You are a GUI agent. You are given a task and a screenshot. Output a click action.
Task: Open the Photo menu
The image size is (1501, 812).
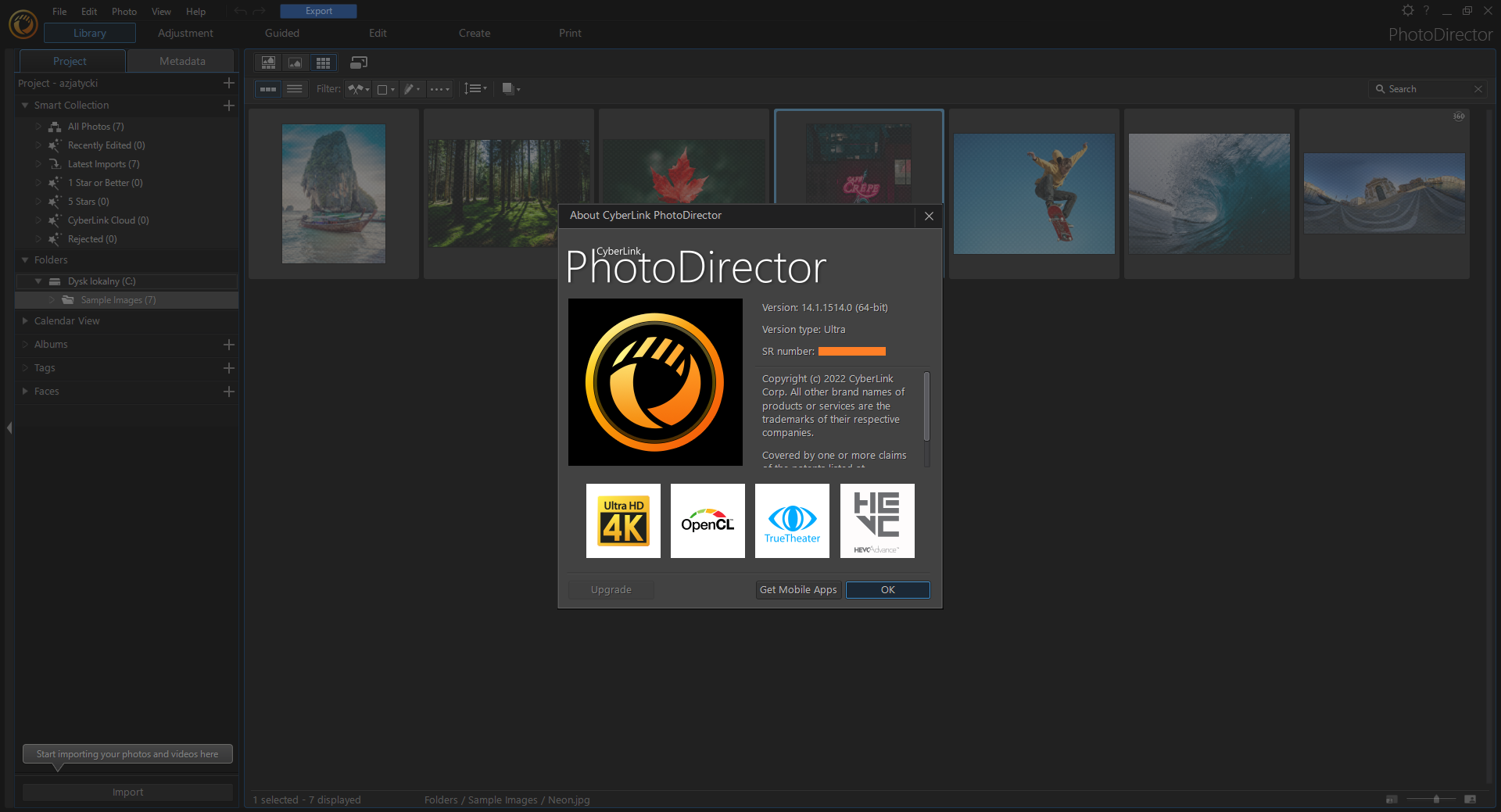(124, 12)
